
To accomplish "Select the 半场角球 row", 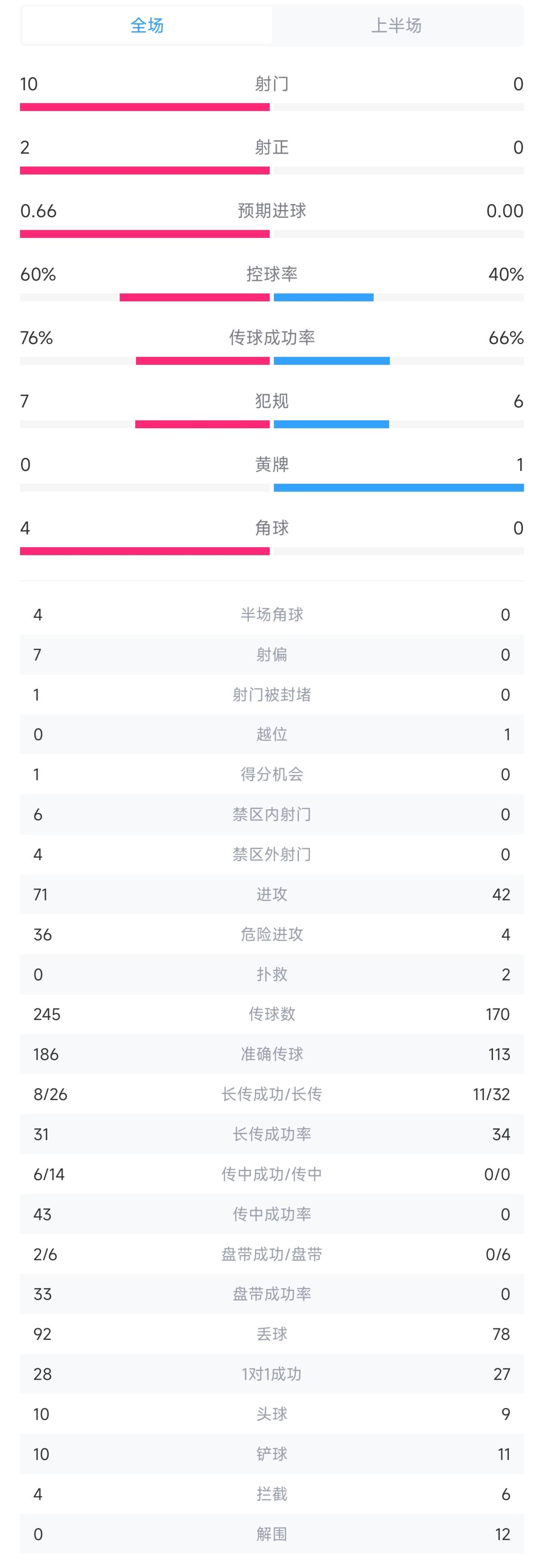I will [272, 615].
